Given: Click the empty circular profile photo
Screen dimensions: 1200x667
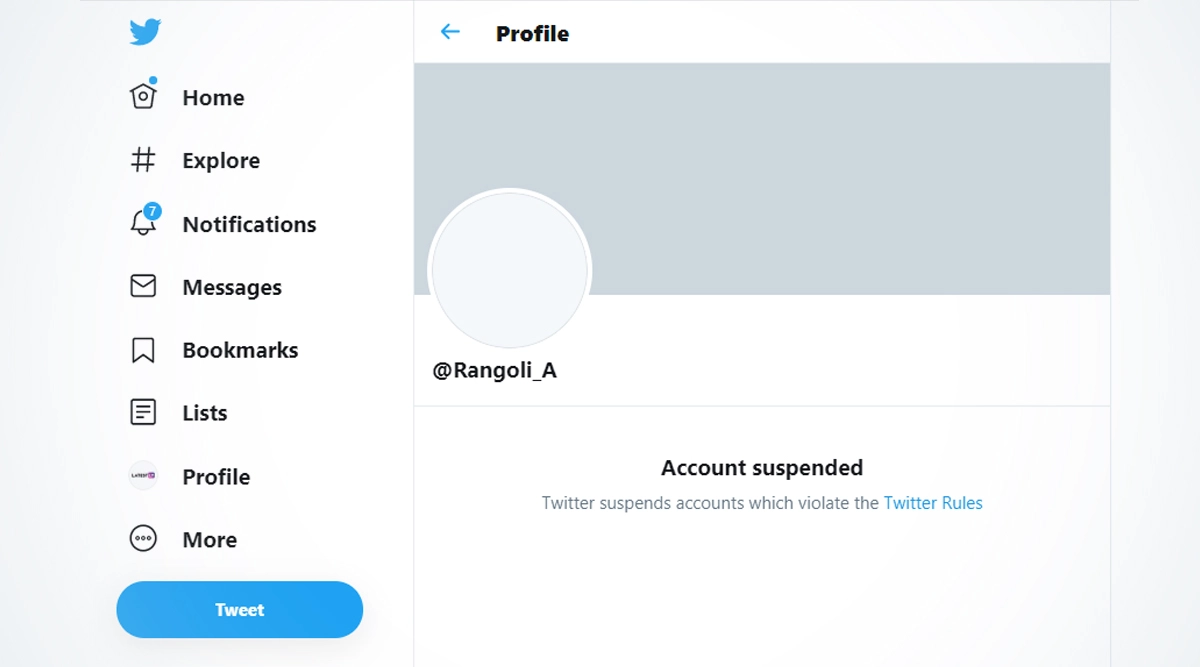Looking at the screenshot, I should (510, 270).
